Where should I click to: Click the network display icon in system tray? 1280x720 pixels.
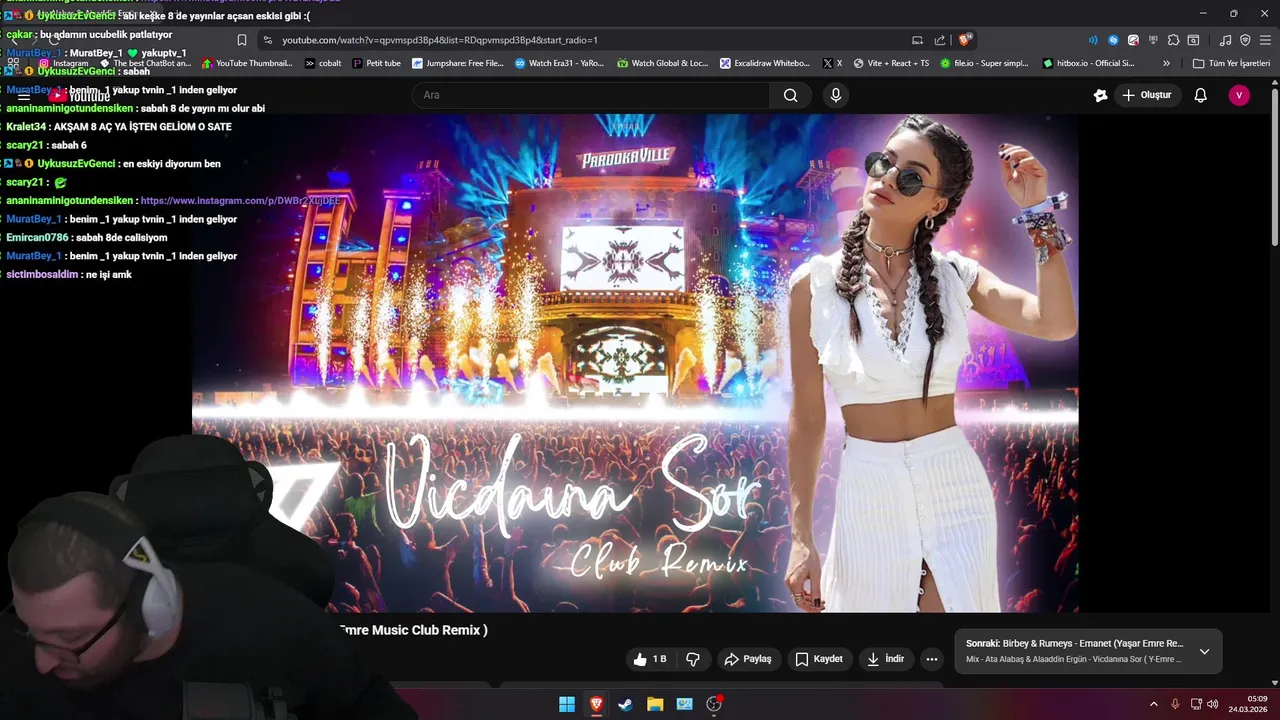1196,704
